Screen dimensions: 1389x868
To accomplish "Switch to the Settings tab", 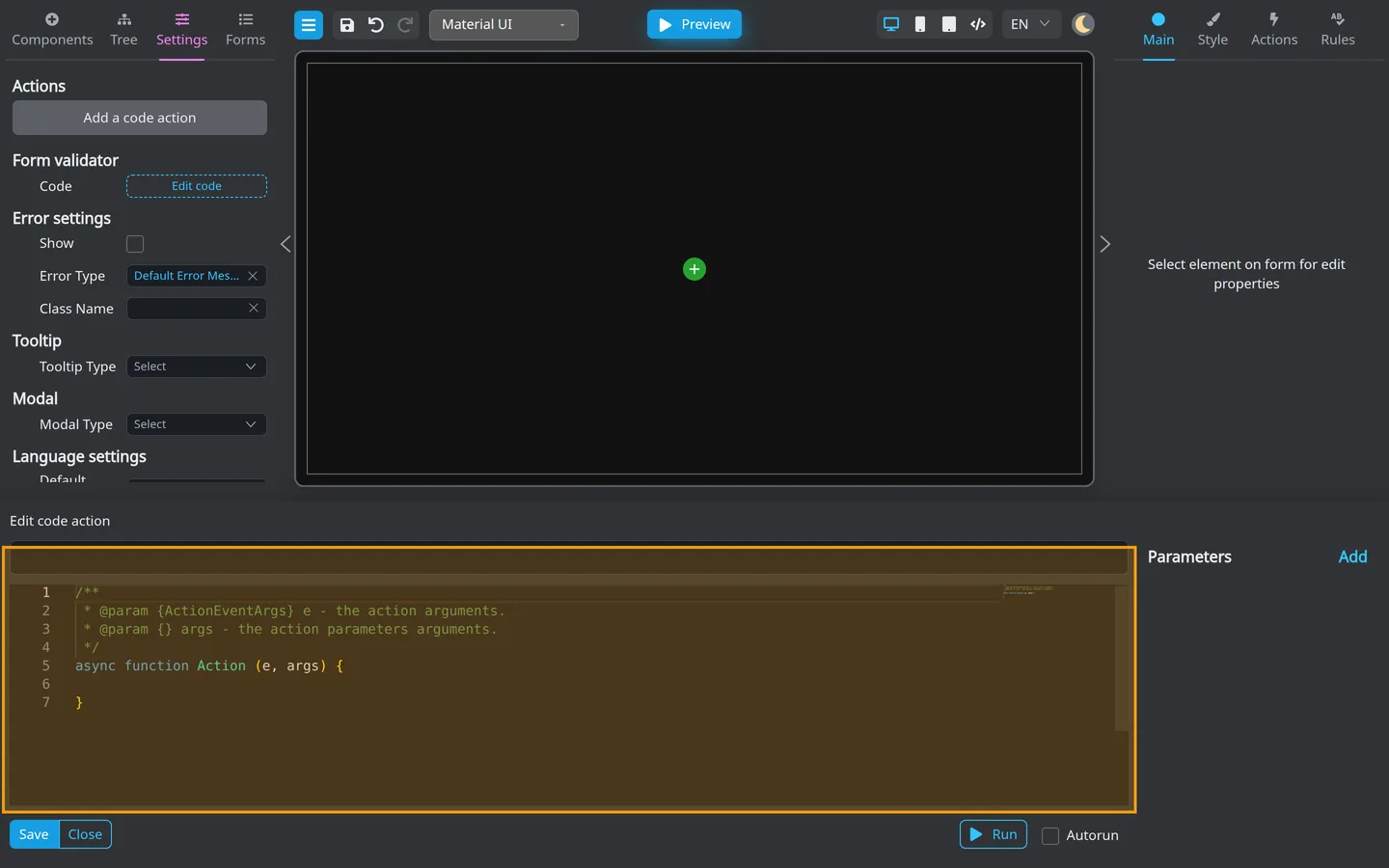I will [181, 30].
